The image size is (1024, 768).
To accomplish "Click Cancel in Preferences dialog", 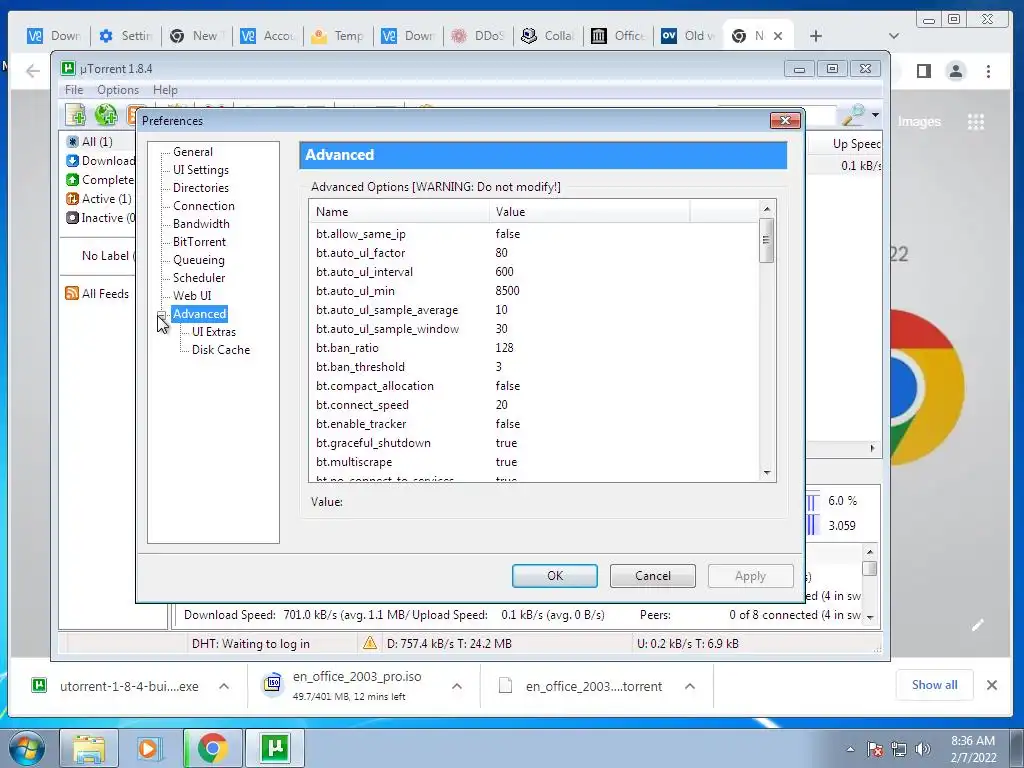I will coord(652,576).
